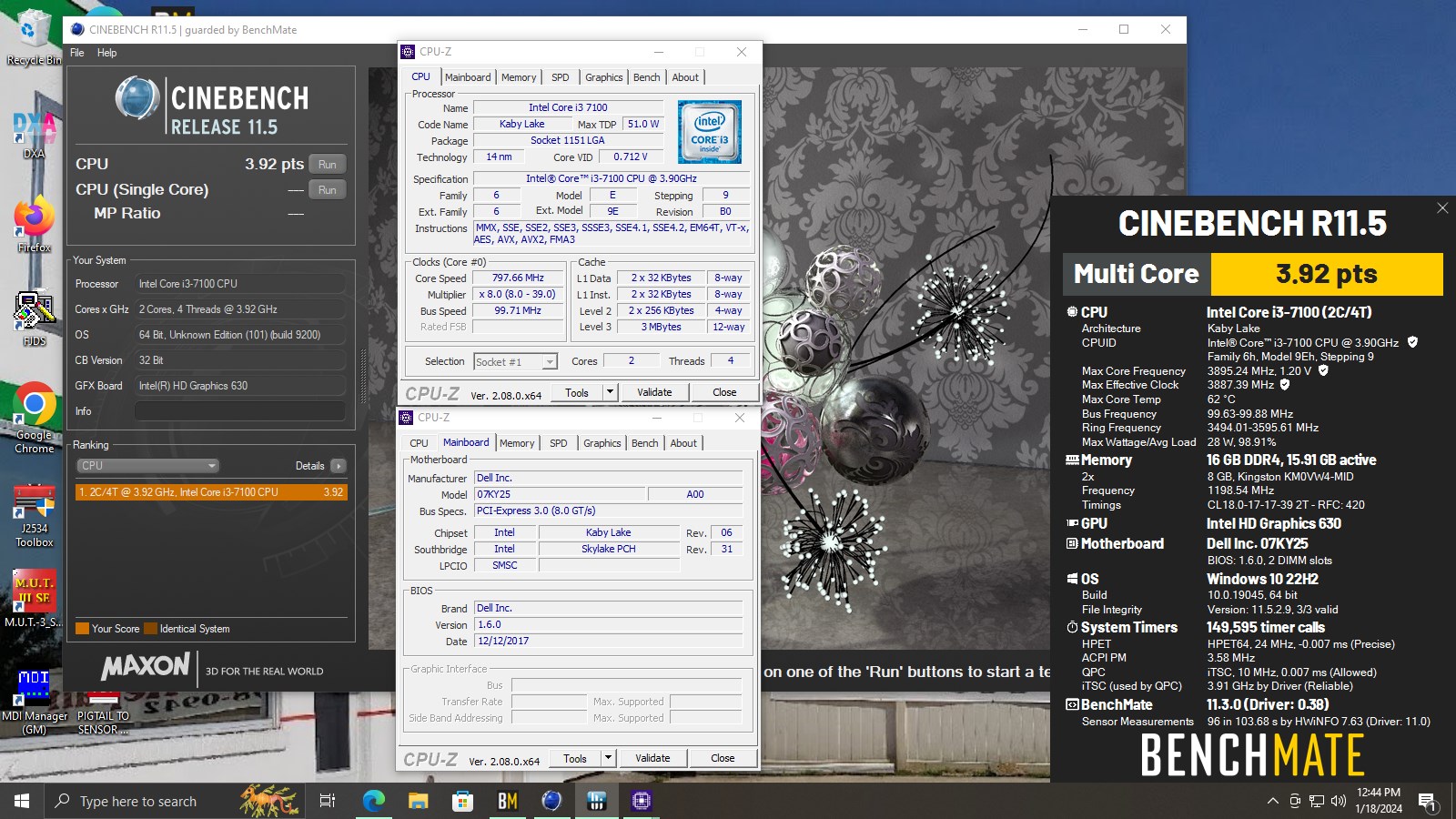Screen dimensions: 1456x819
Task: Click Close button in lower CPU-Z window
Action: pyautogui.click(x=723, y=758)
